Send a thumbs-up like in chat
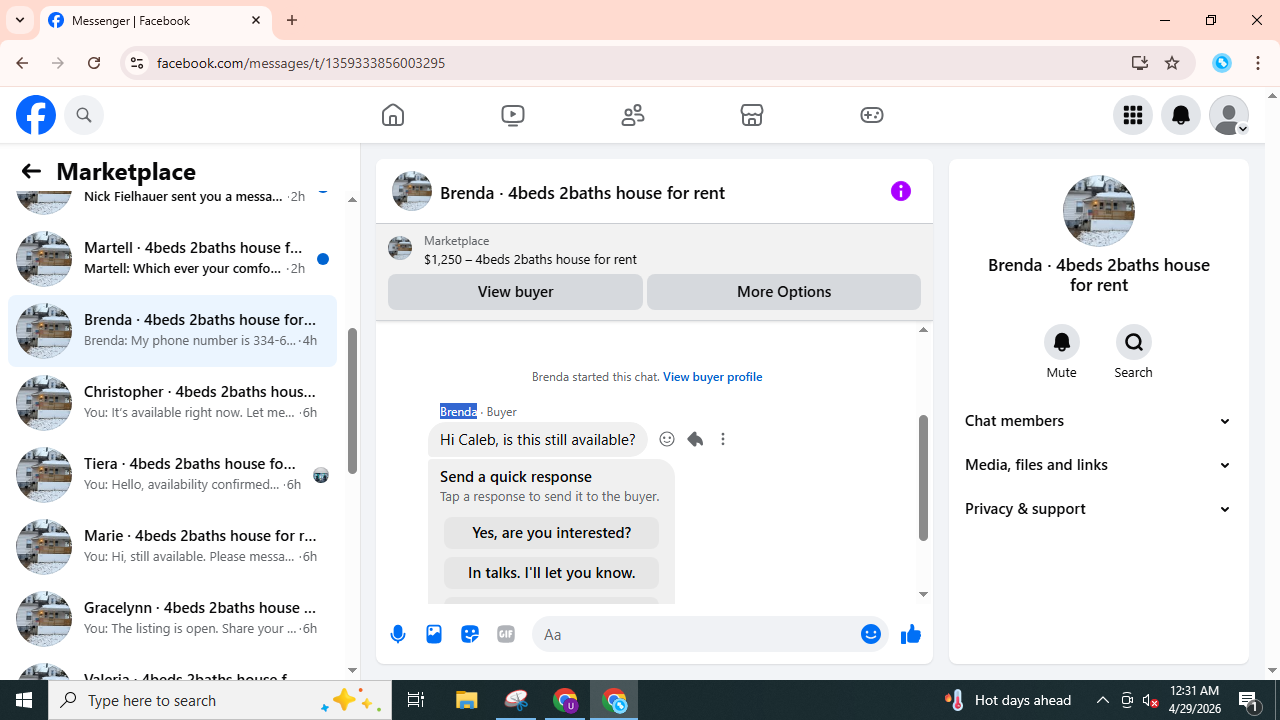1280x720 pixels. (x=910, y=634)
